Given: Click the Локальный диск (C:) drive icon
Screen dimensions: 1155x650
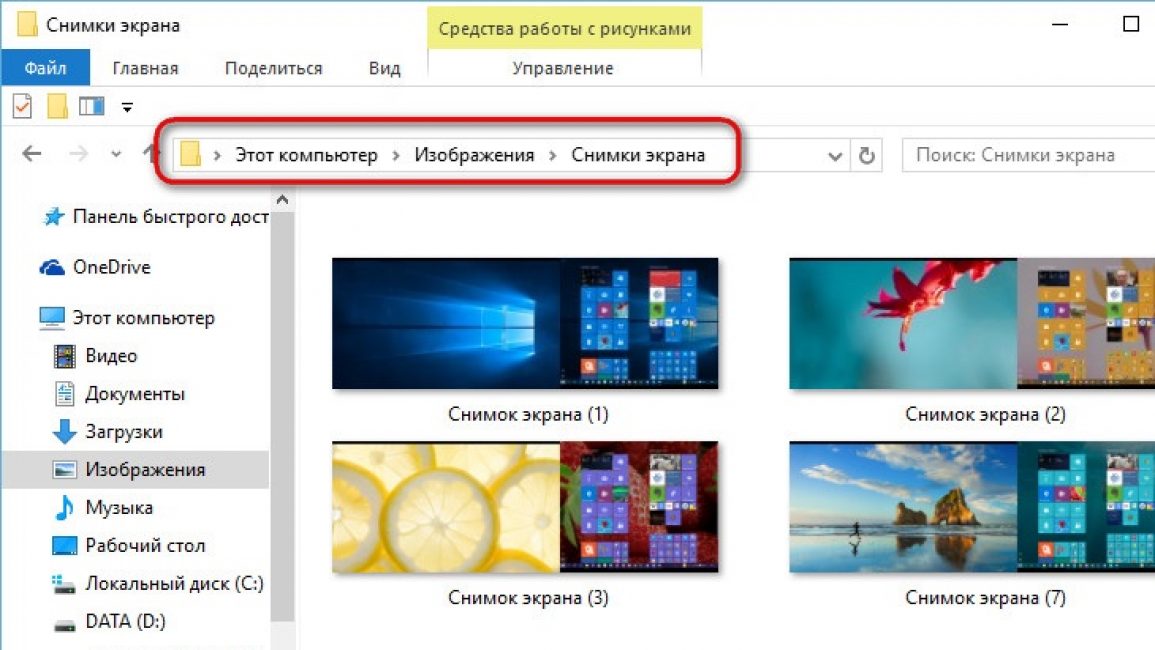Looking at the screenshot, I should point(64,584).
